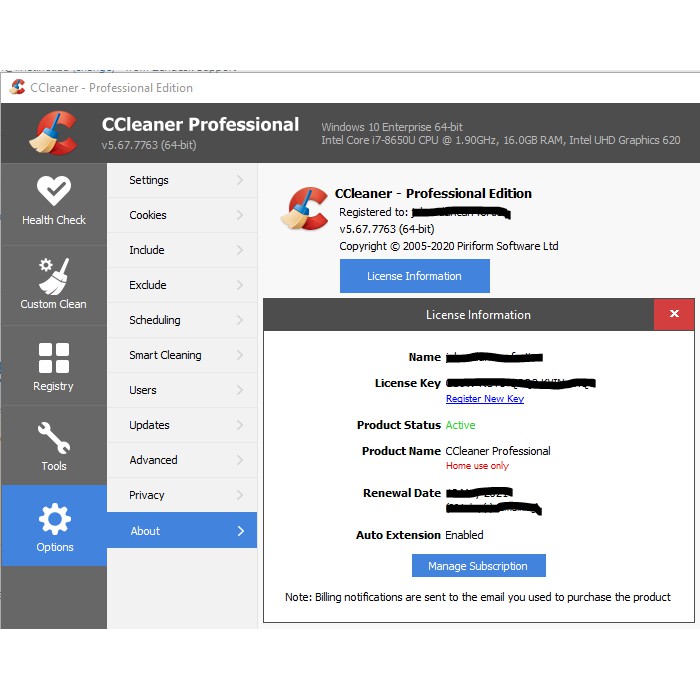This screenshot has height=700, width=700.
Task: Click the CCleaner logo in header
Action: tap(53, 133)
